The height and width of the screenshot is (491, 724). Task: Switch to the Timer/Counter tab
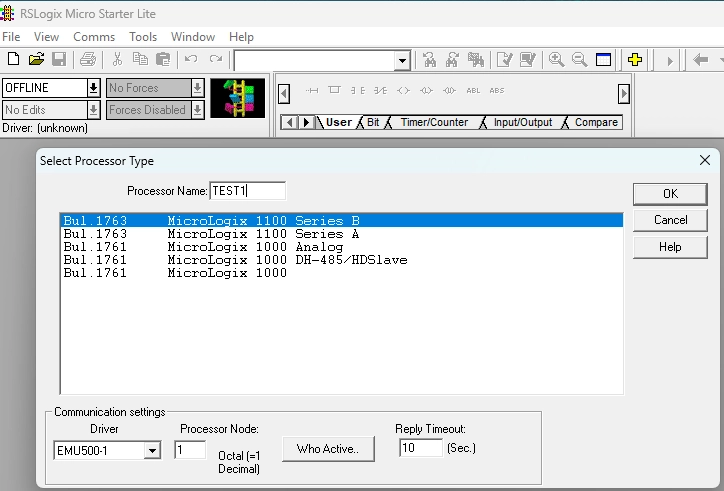434,122
